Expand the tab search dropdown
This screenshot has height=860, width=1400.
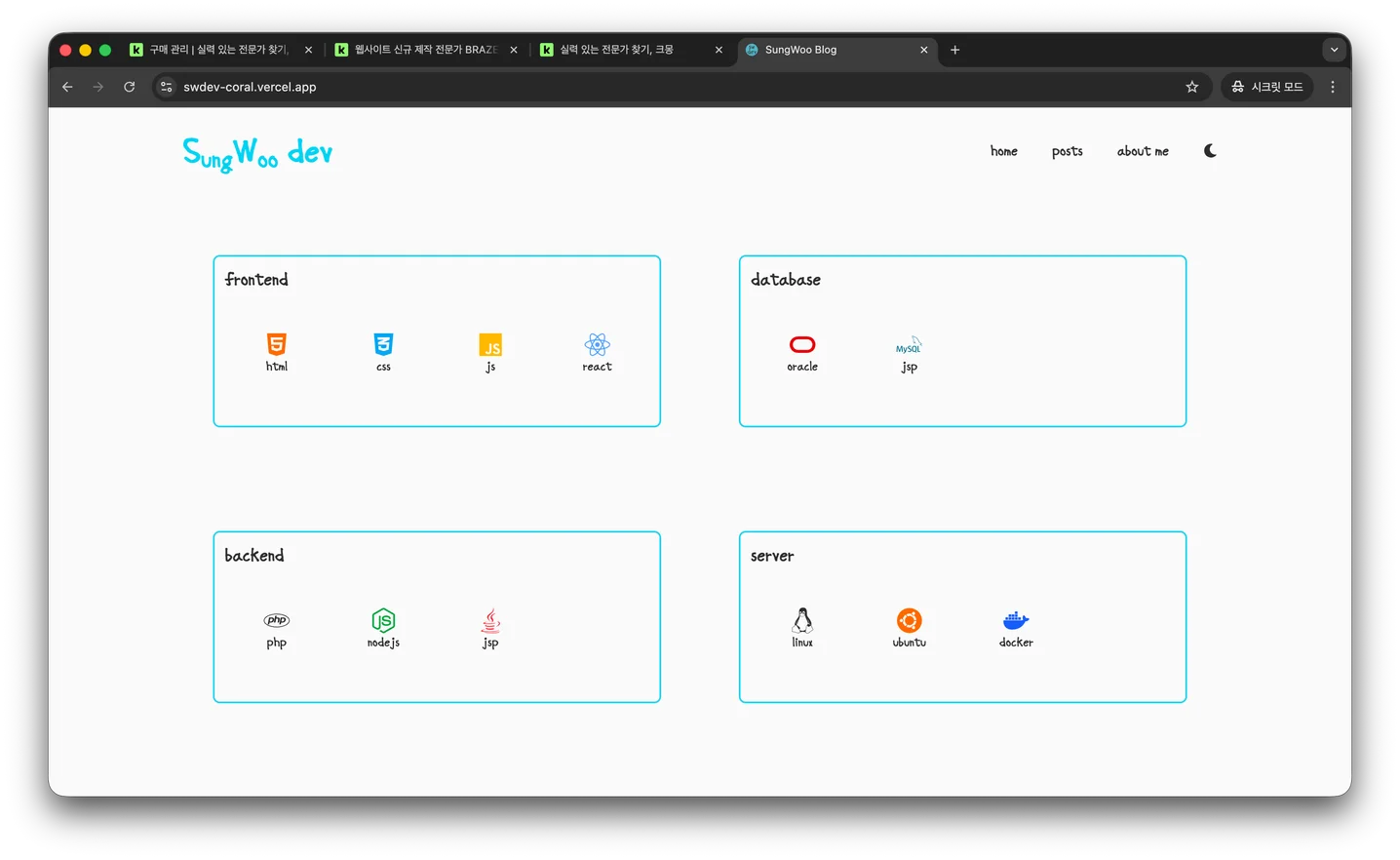coord(1334,50)
